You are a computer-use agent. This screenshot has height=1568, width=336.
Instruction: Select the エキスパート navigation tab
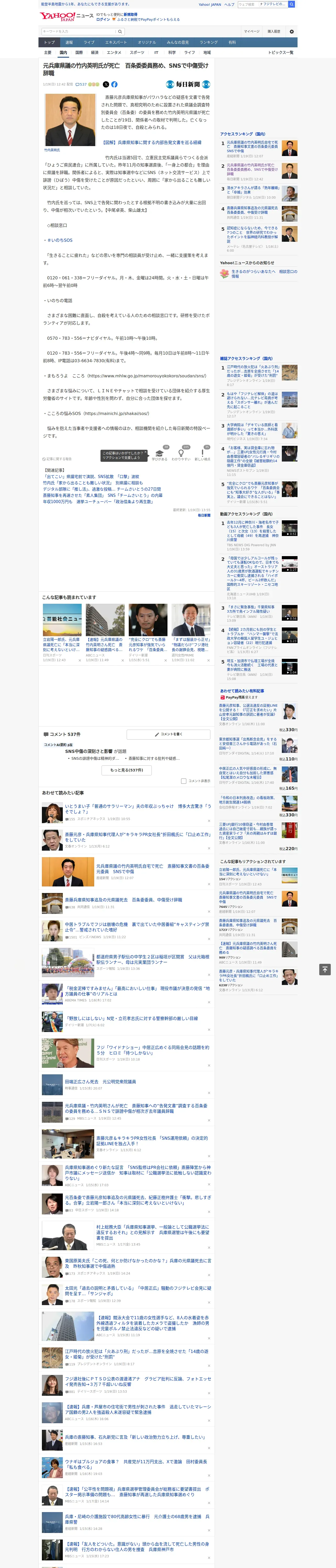point(116,43)
